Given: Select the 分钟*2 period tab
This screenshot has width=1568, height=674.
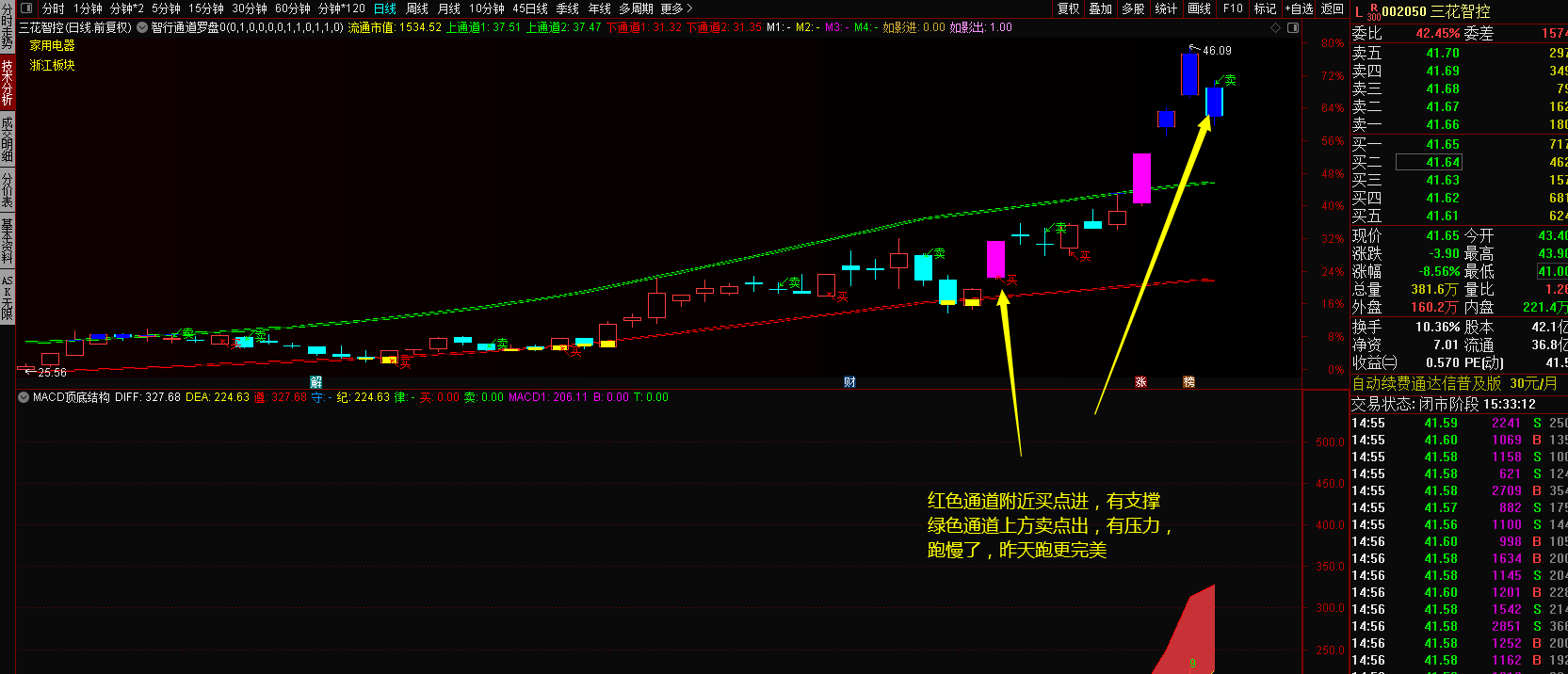Looking at the screenshot, I should [127, 8].
